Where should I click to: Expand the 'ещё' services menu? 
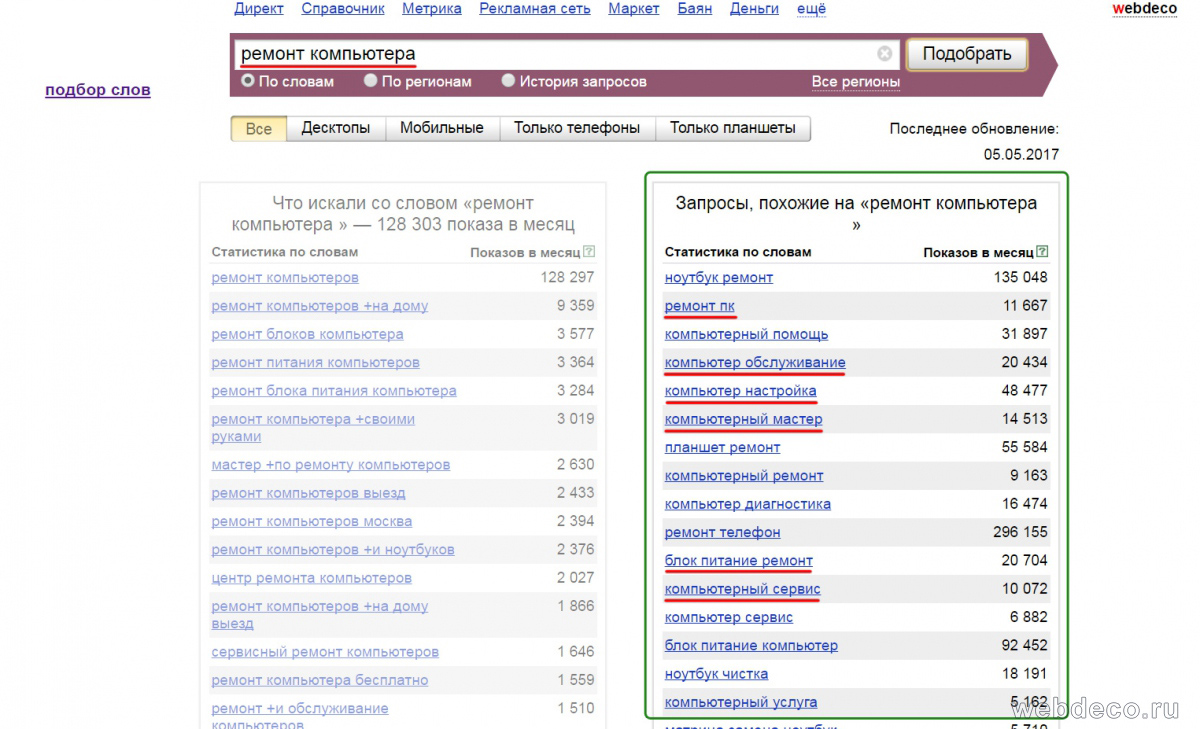[x=811, y=9]
